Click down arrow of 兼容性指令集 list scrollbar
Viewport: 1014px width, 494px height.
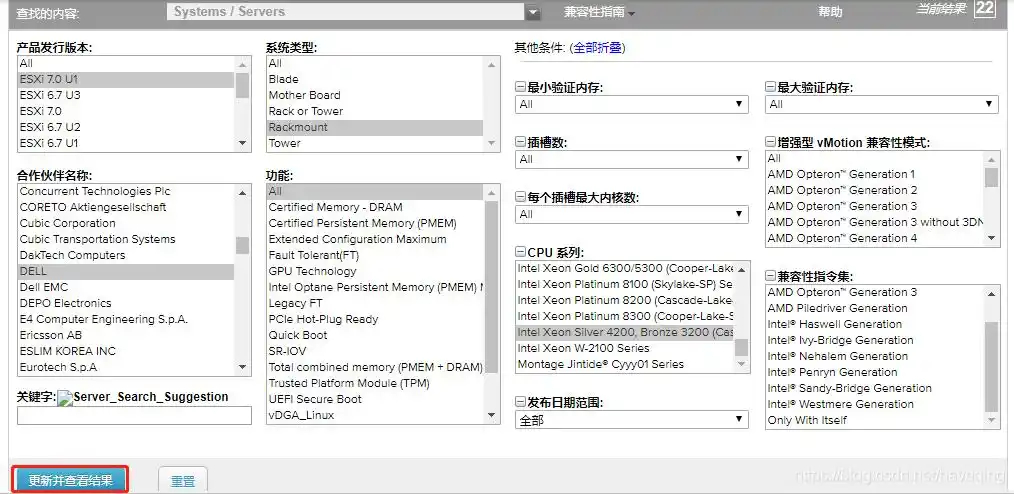coord(991,420)
